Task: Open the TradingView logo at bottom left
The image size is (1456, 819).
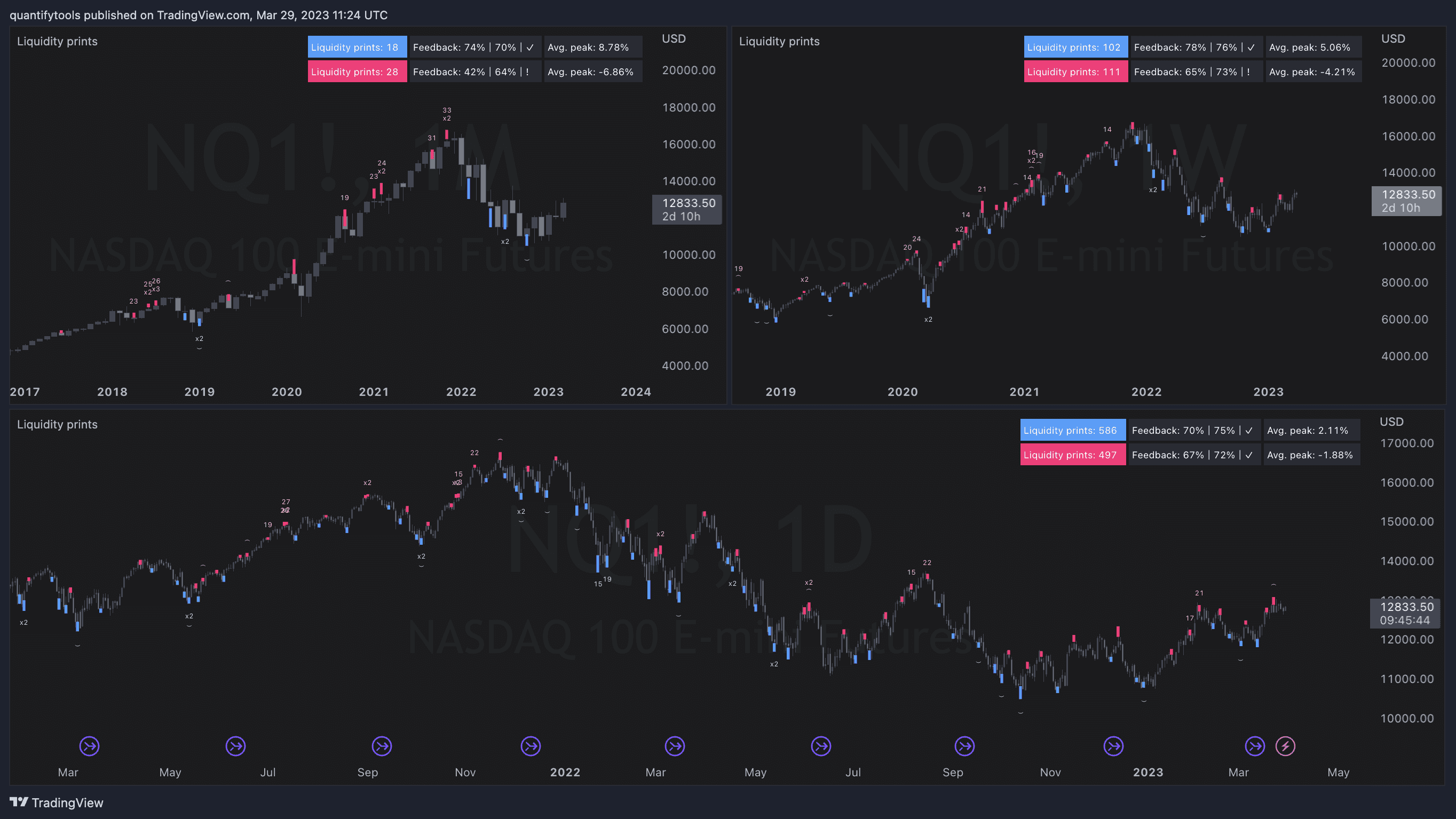Action: (57, 802)
